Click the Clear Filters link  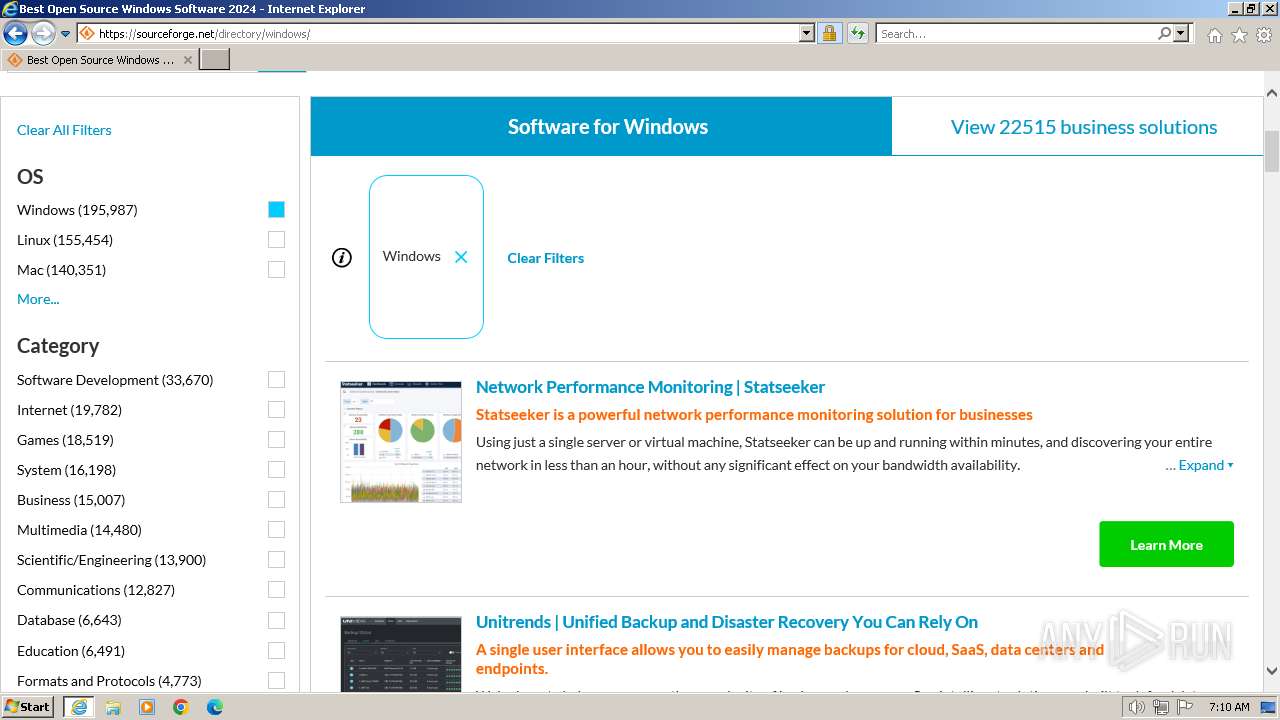tap(545, 258)
